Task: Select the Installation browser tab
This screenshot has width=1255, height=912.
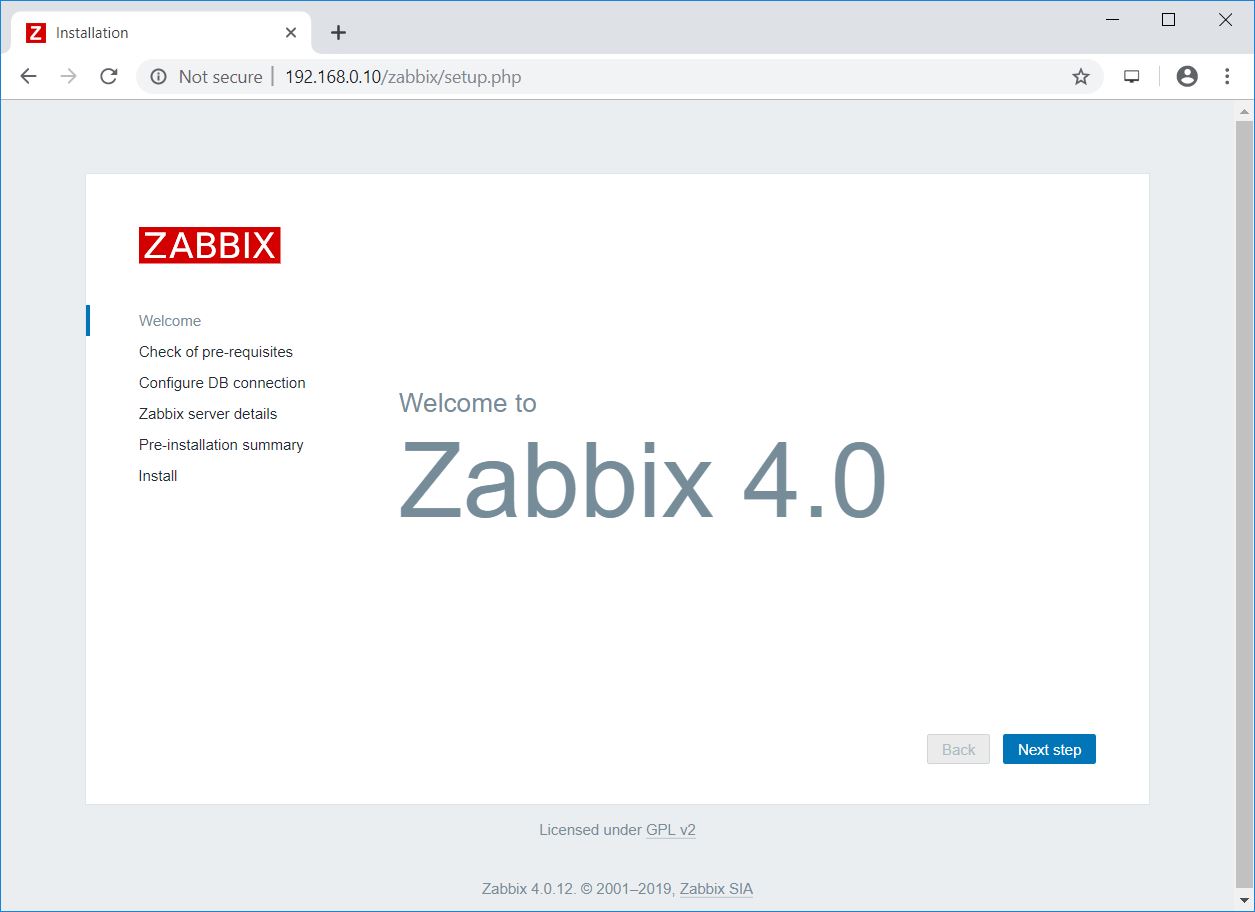Action: click(150, 33)
